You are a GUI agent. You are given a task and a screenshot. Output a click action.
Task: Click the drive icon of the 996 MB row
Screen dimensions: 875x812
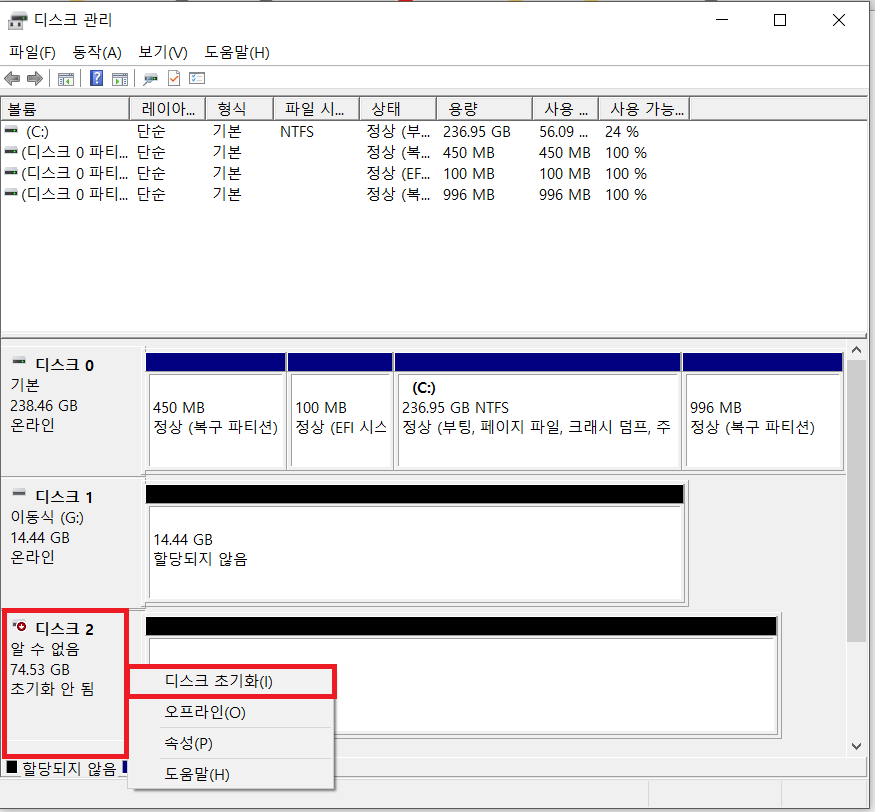(11, 193)
